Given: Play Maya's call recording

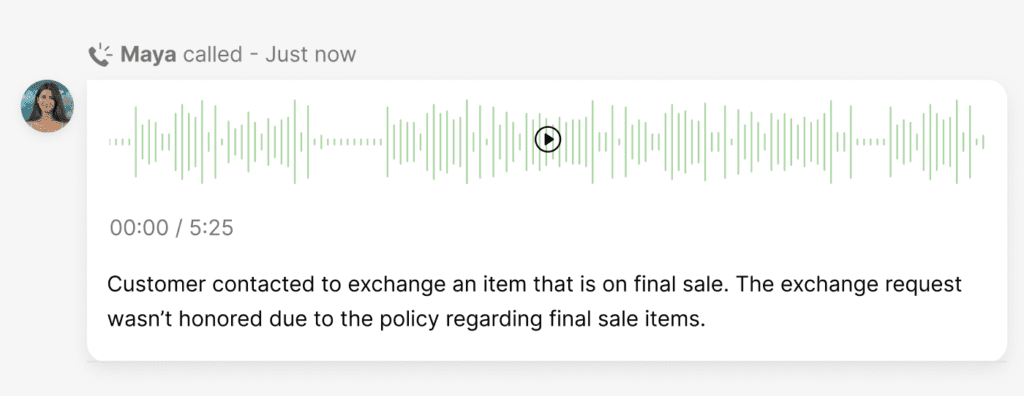Looking at the screenshot, I should pos(547,139).
